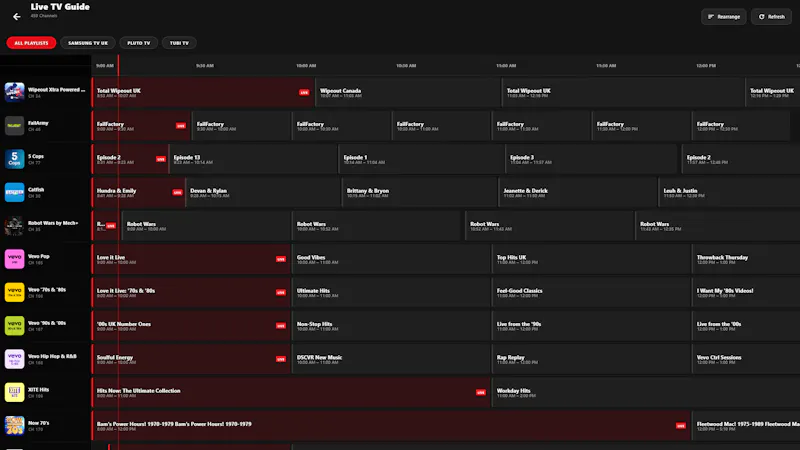The image size is (800, 450).
Task: Open the Now 70's channel logo
Action: click(14, 426)
